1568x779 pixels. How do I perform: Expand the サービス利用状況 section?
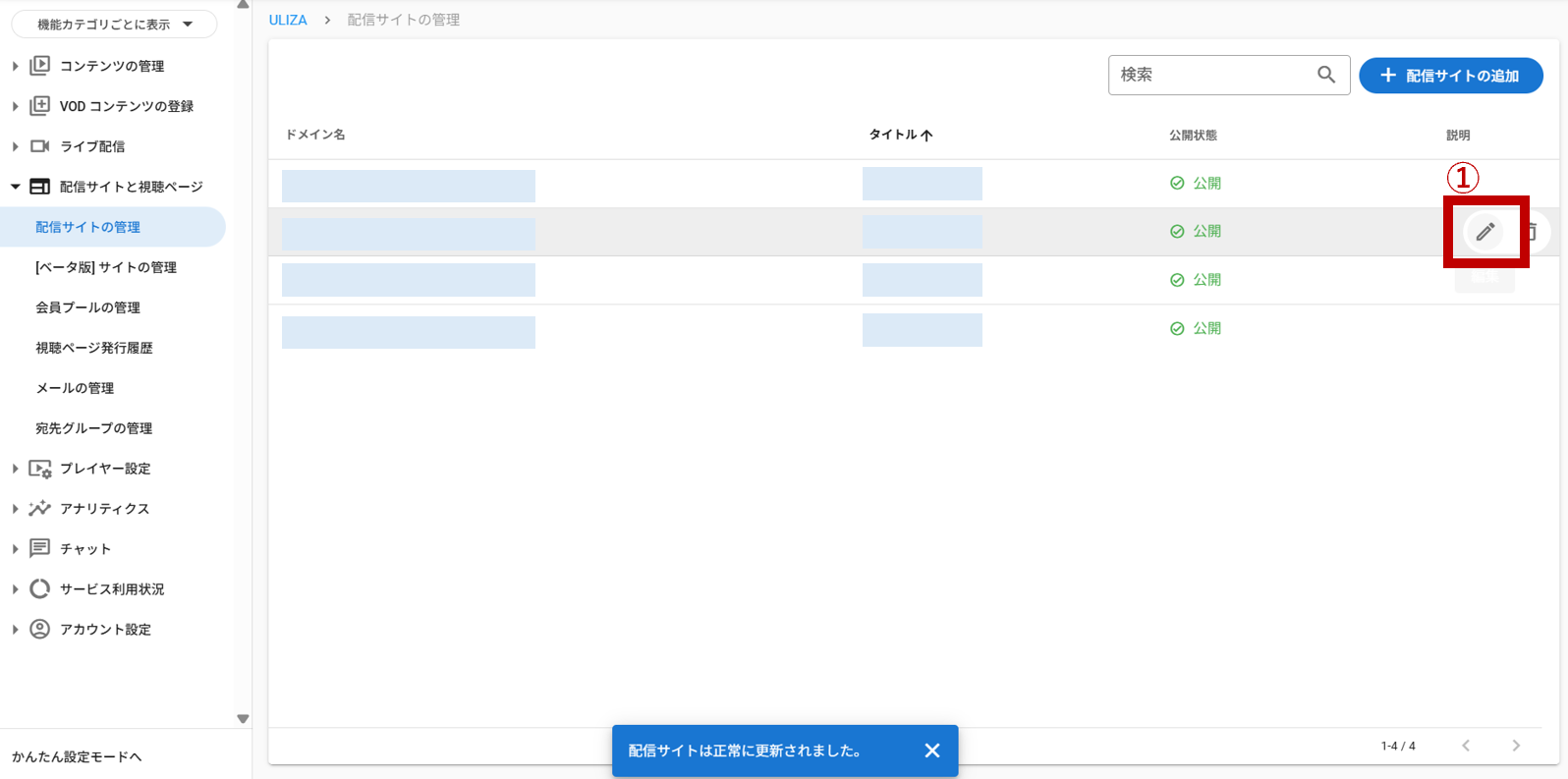(x=16, y=589)
